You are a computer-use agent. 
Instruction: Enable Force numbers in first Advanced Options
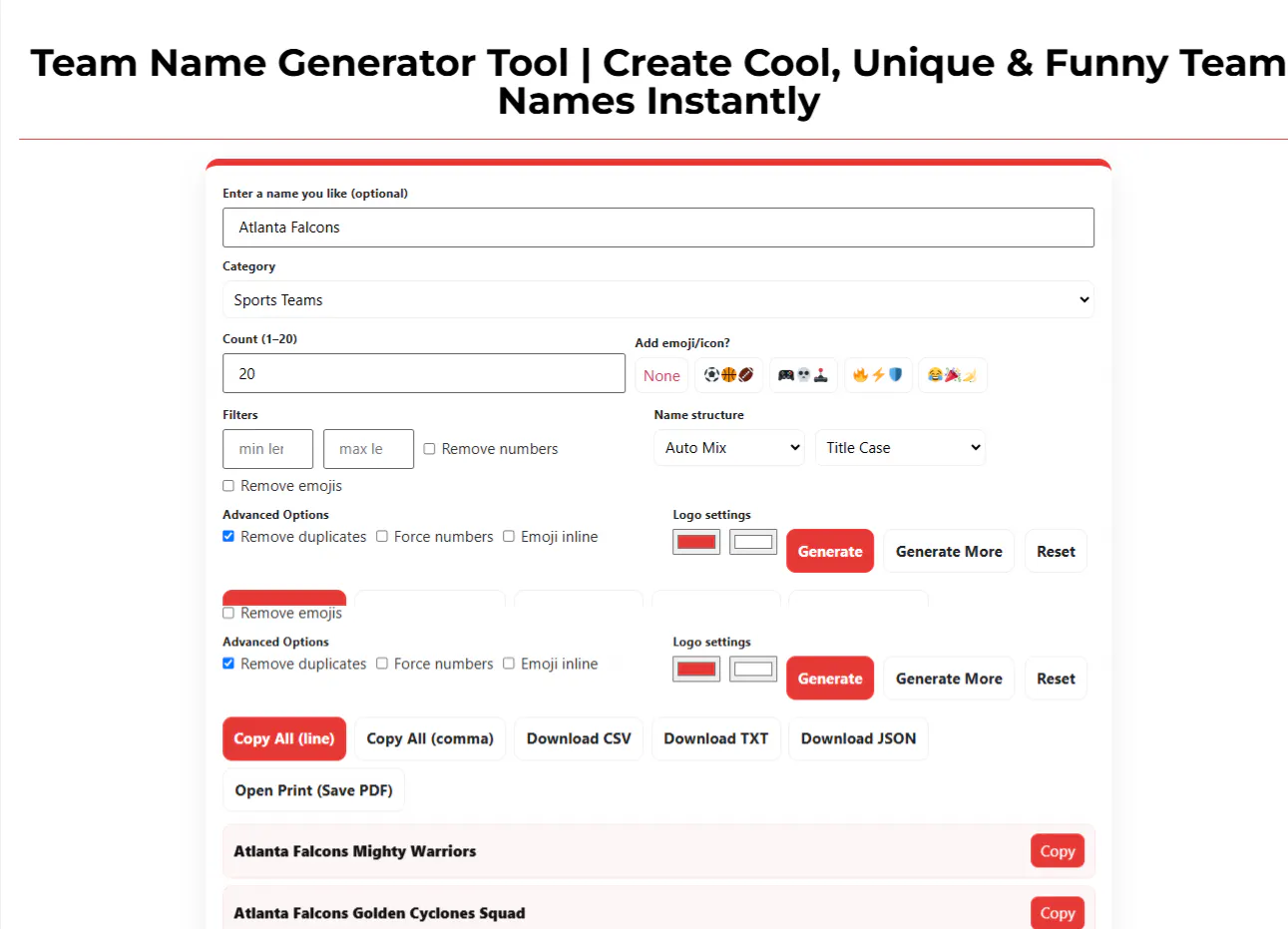[x=382, y=537]
